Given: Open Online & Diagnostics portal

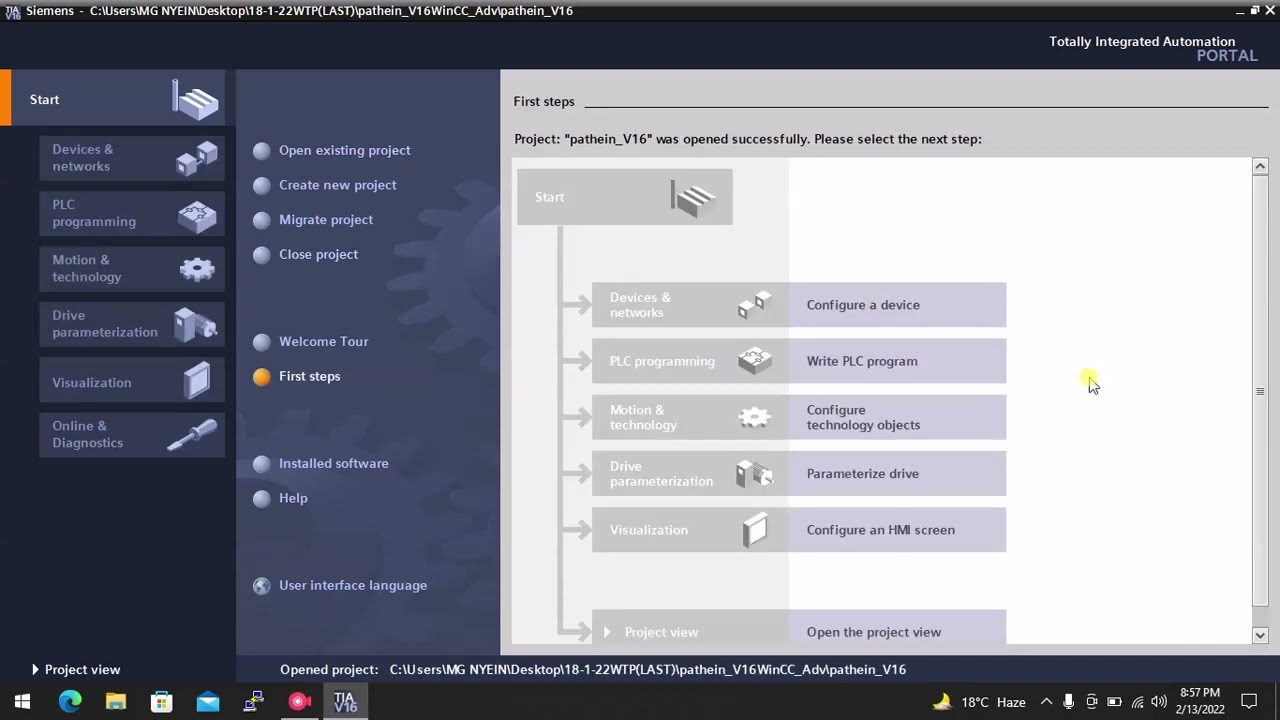Looking at the screenshot, I should click(132, 435).
